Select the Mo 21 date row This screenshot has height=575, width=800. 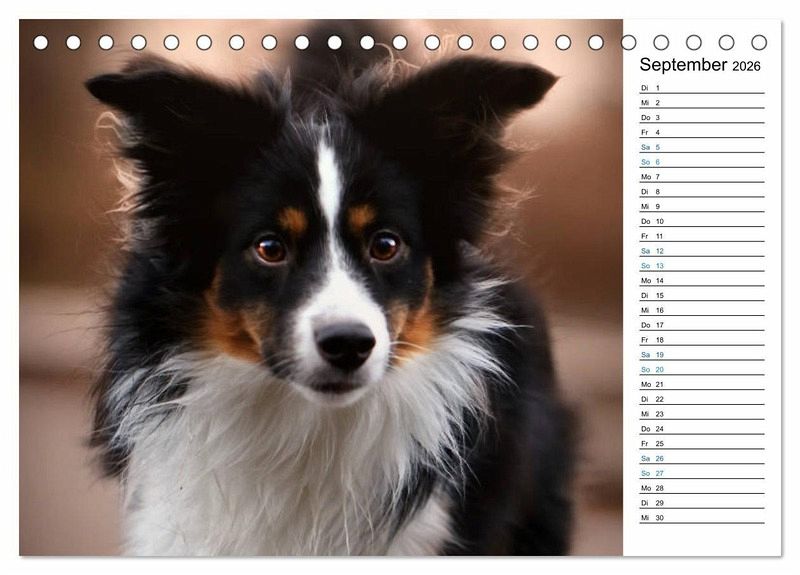click(701, 384)
